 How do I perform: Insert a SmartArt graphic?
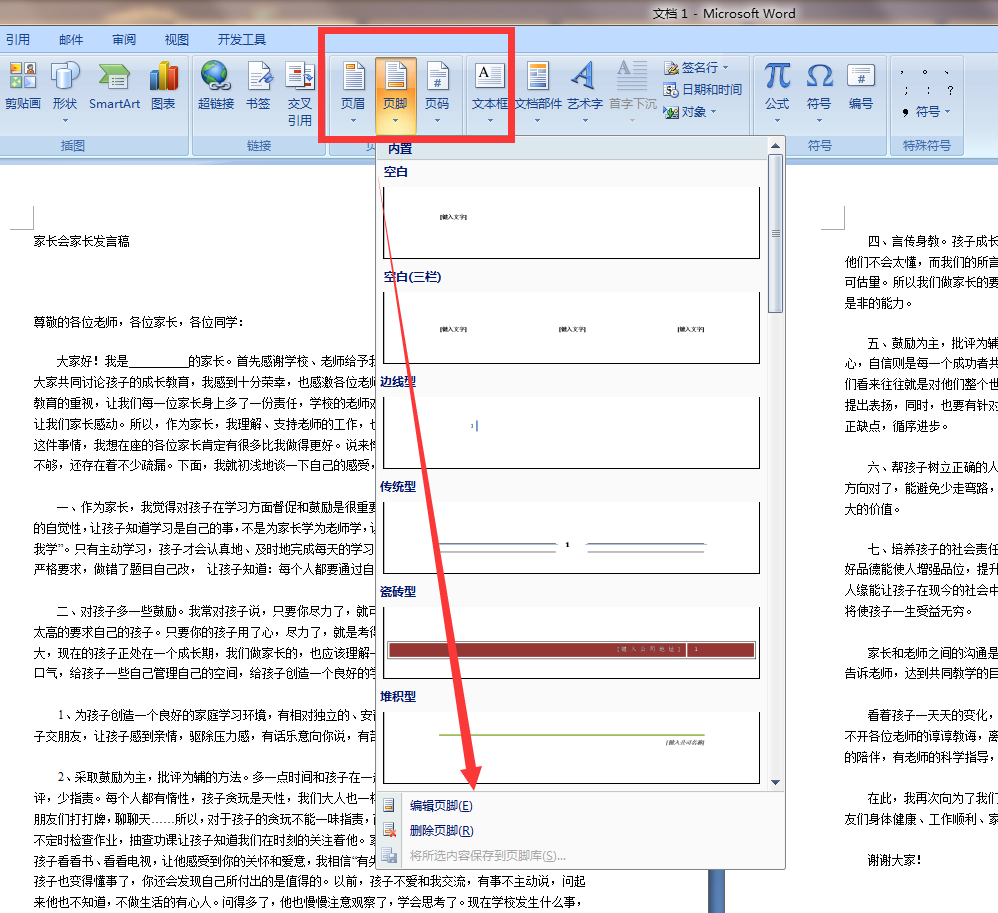click(x=115, y=88)
